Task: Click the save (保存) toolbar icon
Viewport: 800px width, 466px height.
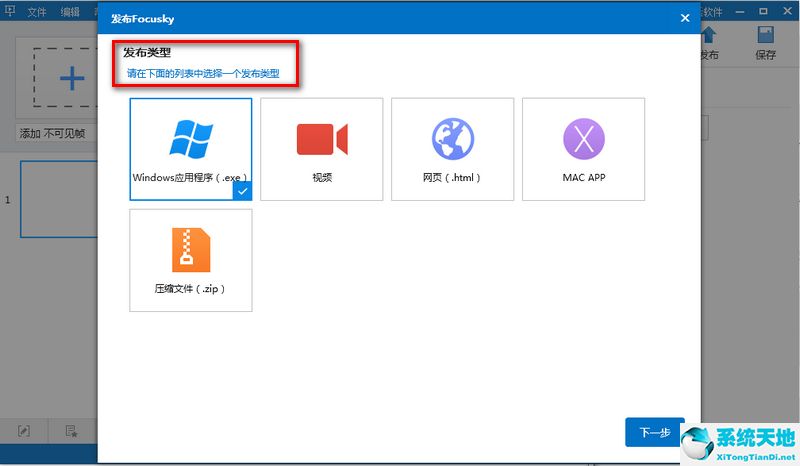Action: click(766, 44)
